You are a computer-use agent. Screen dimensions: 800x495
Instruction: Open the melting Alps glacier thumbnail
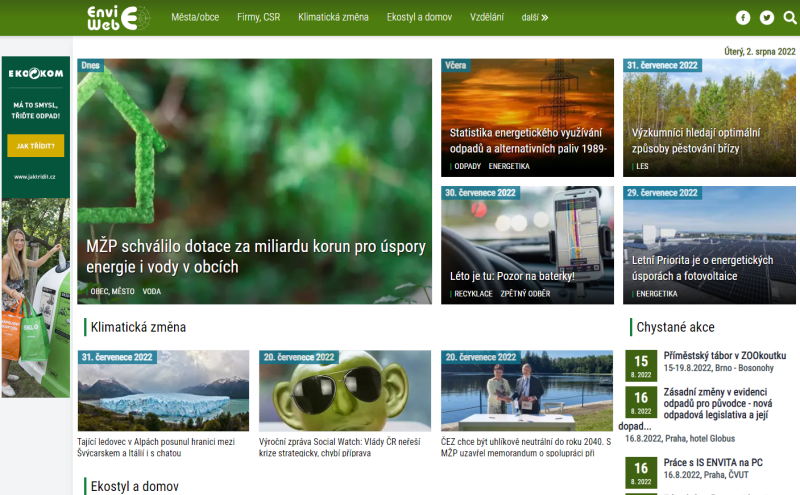tap(163, 390)
